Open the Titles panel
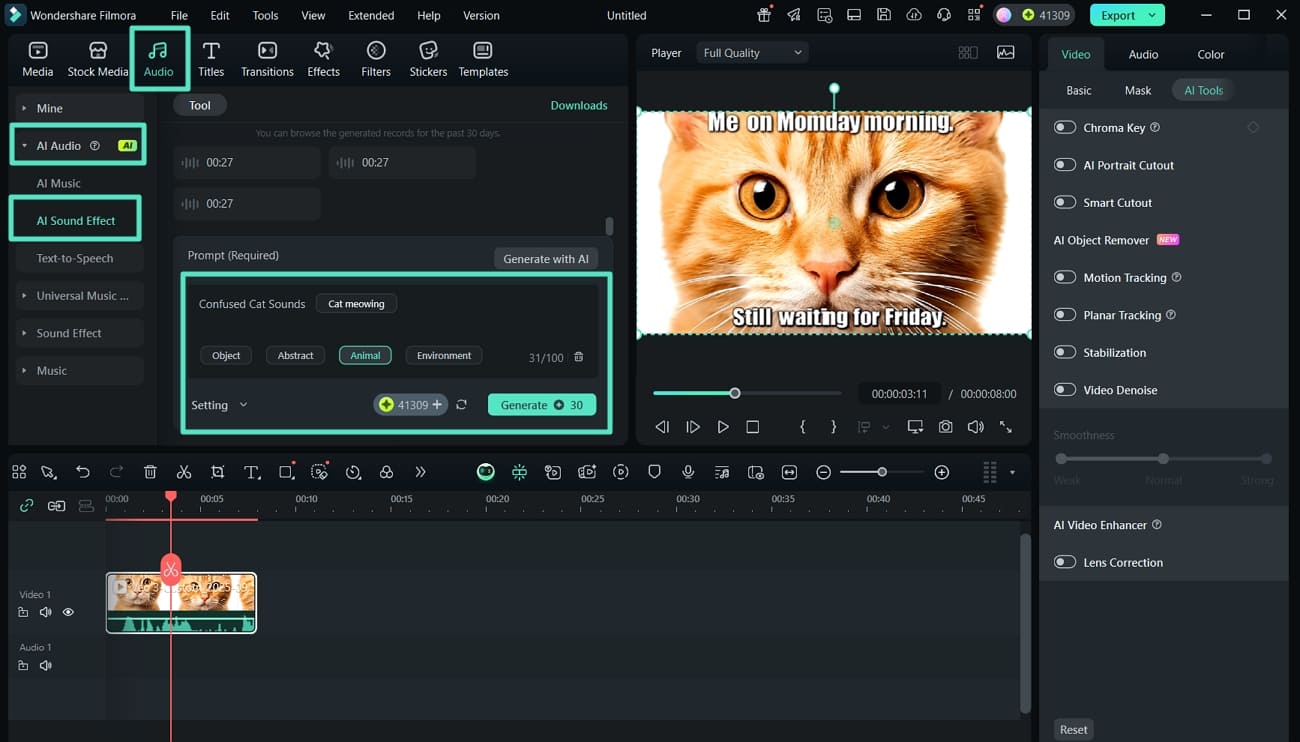Image resolution: width=1300 pixels, height=742 pixels. pyautogui.click(x=211, y=59)
